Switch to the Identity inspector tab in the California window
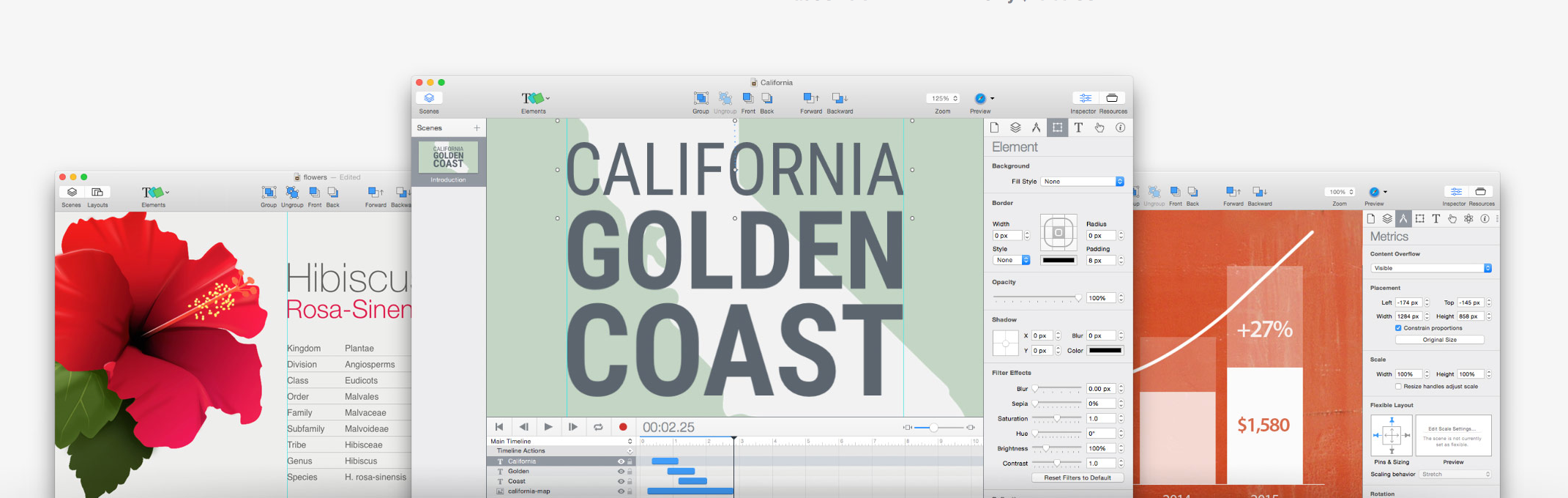 (1120, 127)
